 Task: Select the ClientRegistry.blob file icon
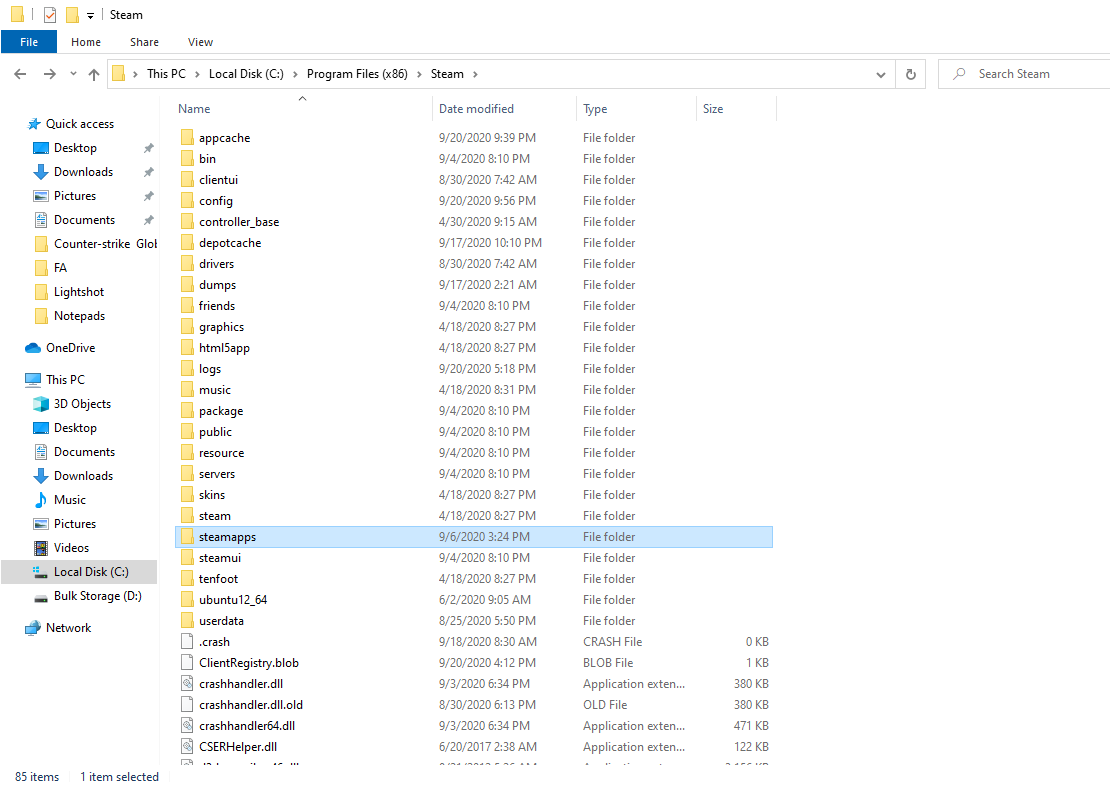click(187, 662)
